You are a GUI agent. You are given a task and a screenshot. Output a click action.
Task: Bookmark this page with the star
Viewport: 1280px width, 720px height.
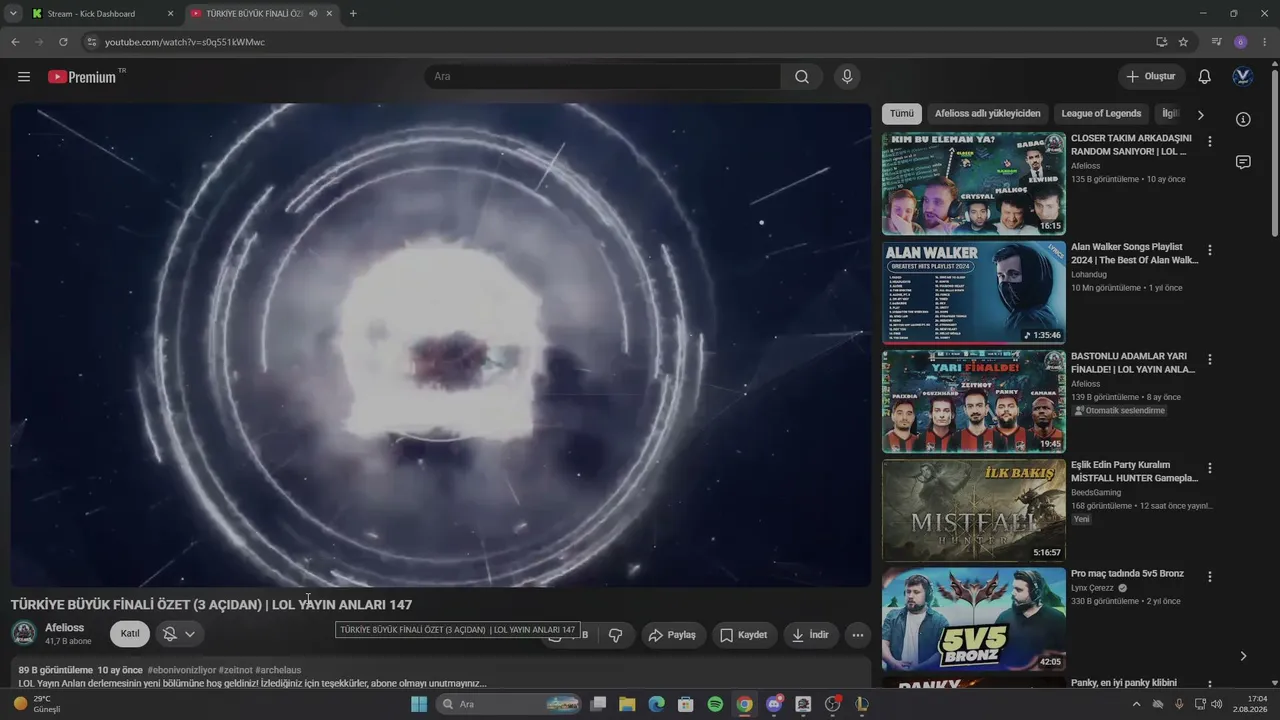[1183, 42]
